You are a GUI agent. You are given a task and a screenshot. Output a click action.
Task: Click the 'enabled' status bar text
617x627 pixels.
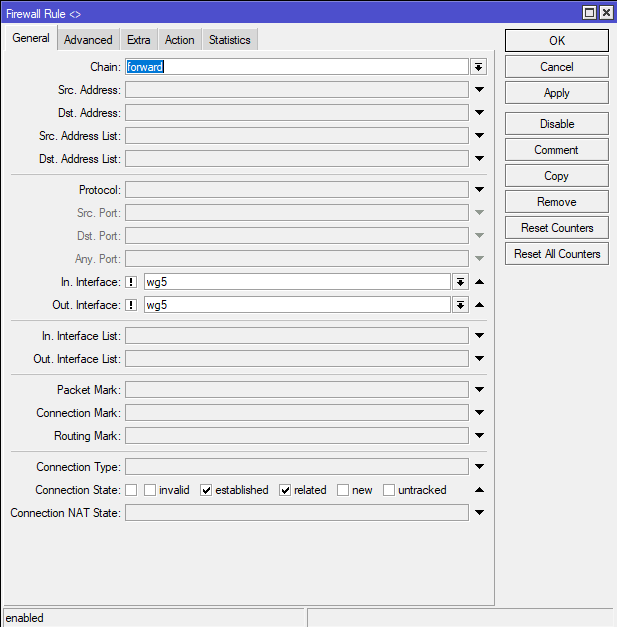pos(24,618)
